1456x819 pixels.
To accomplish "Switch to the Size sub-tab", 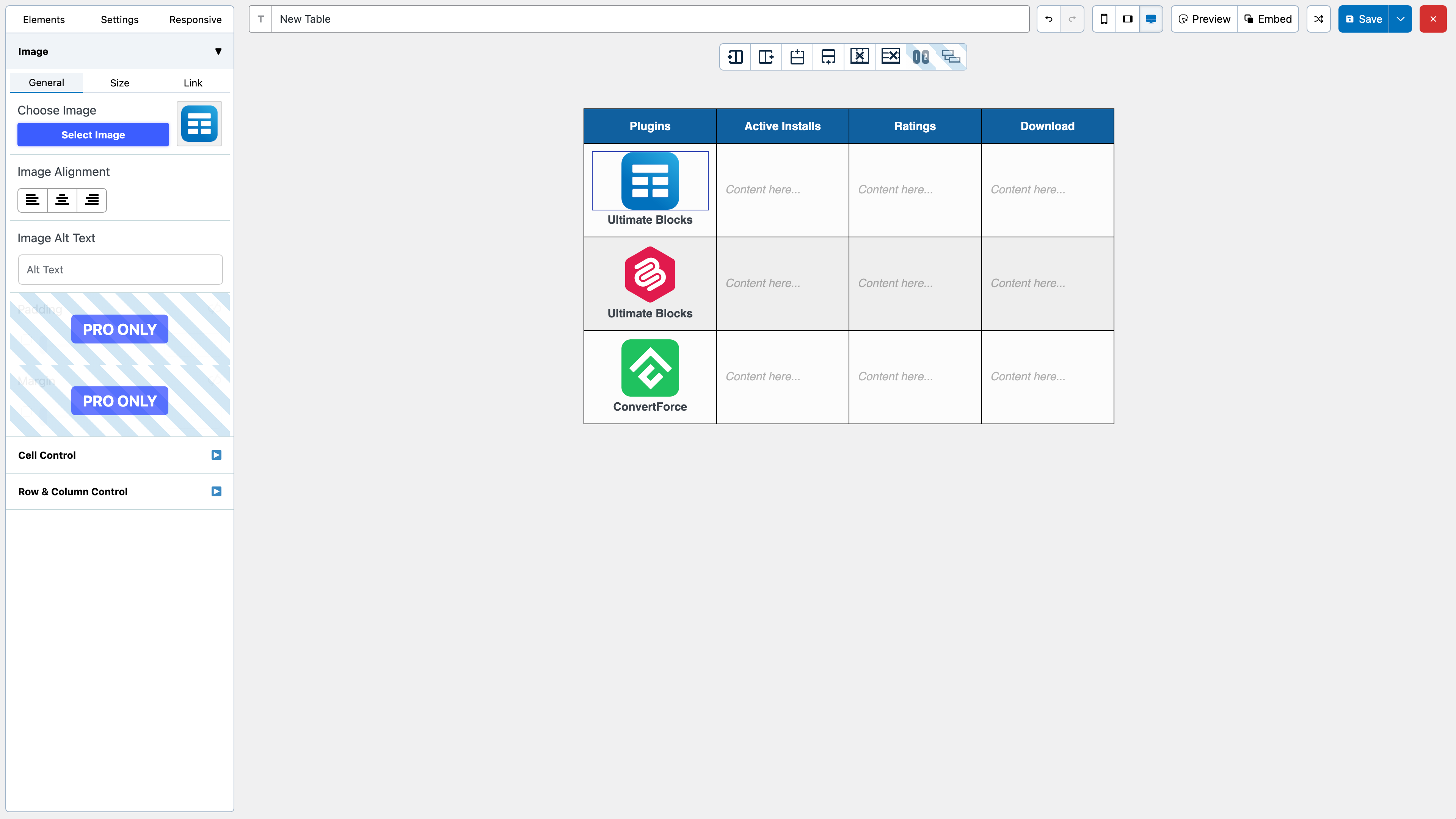I will (119, 83).
